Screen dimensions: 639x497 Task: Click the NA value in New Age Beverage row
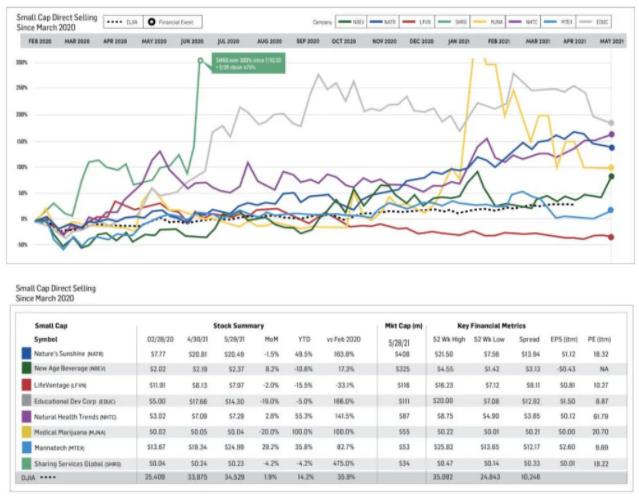click(604, 369)
